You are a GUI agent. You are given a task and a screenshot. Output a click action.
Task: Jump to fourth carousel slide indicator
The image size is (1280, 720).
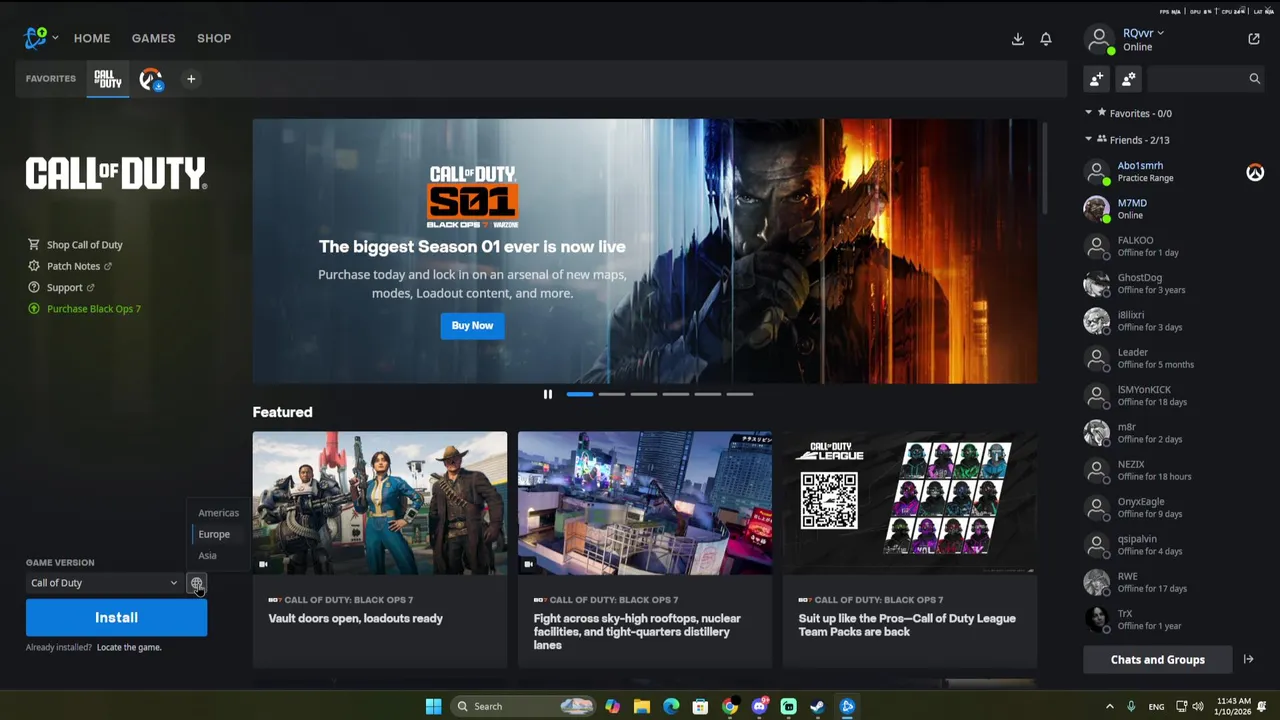pyautogui.click(x=676, y=394)
